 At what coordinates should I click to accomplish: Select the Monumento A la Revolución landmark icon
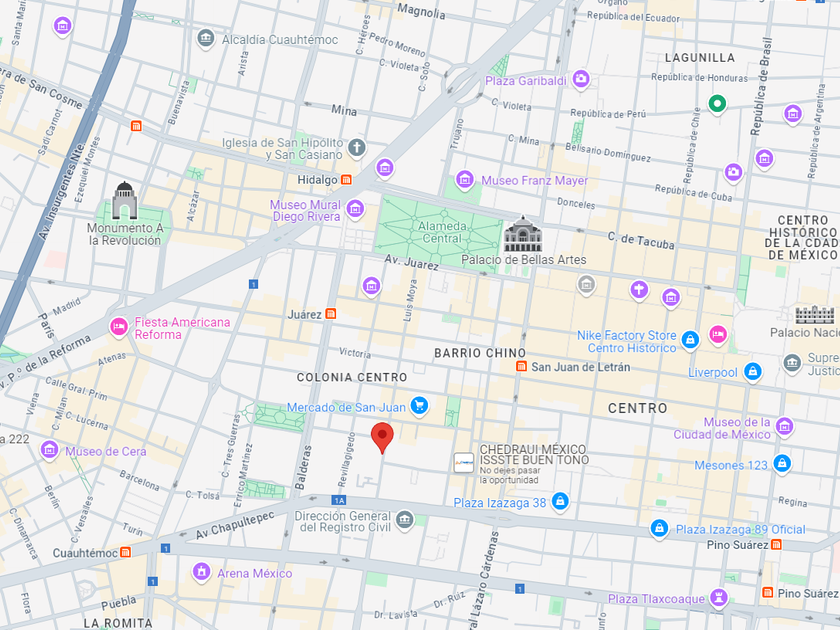click(x=124, y=200)
